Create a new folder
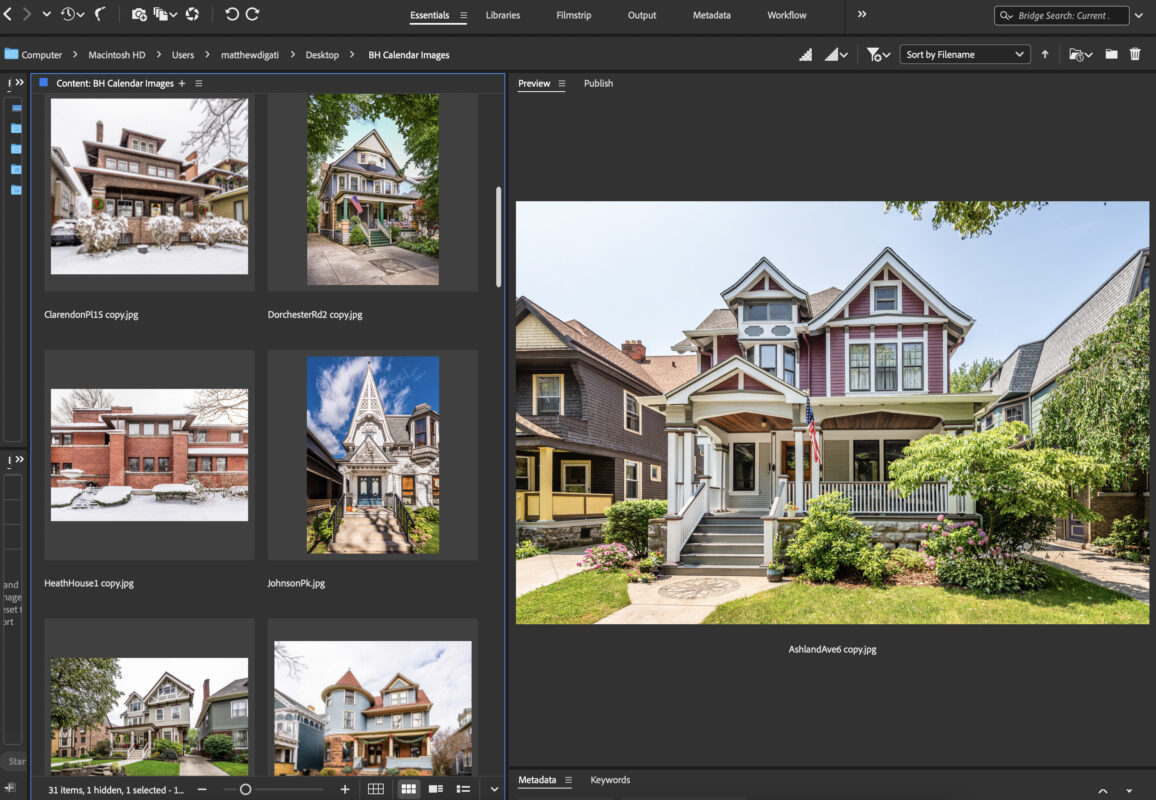This screenshot has height=800, width=1156. 1111,55
